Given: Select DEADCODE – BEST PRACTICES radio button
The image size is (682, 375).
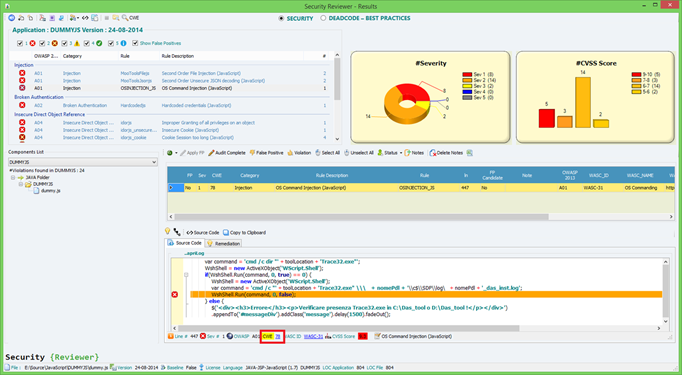Looking at the screenshot, I should [323, 18].
